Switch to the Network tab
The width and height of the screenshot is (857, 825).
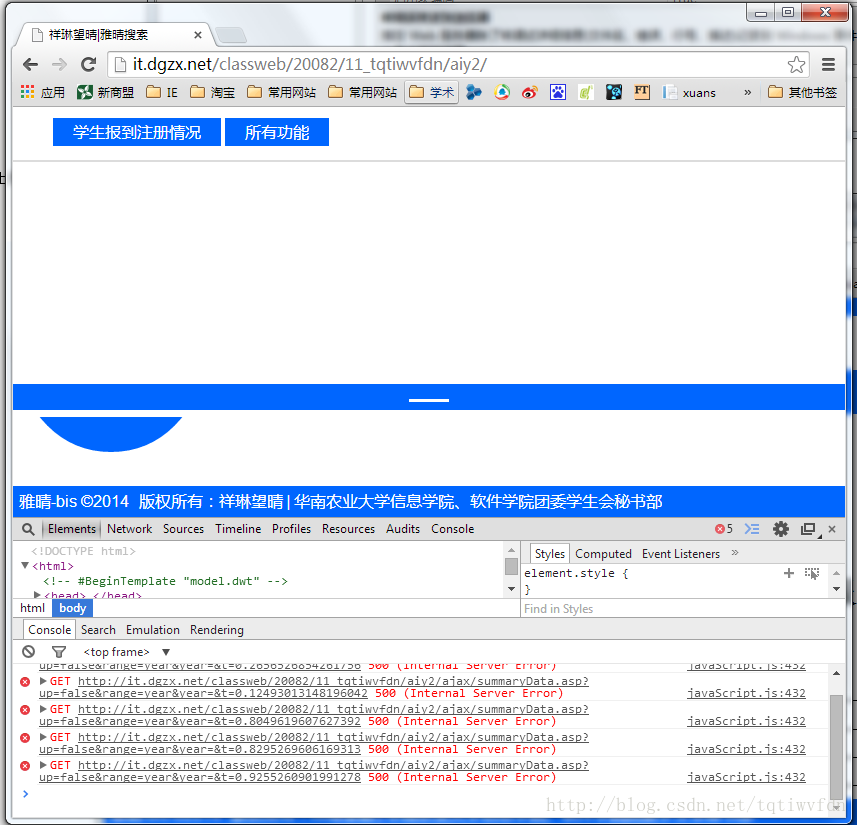click(130, 529)
